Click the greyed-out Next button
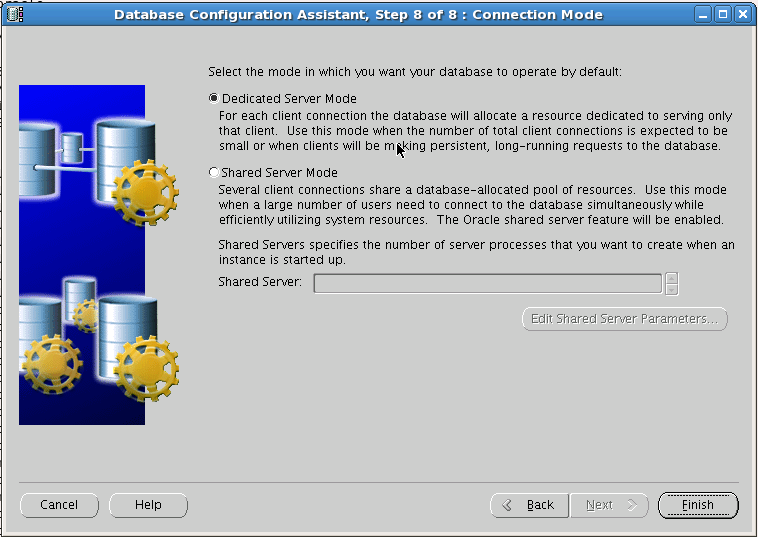 click(609, 505)
